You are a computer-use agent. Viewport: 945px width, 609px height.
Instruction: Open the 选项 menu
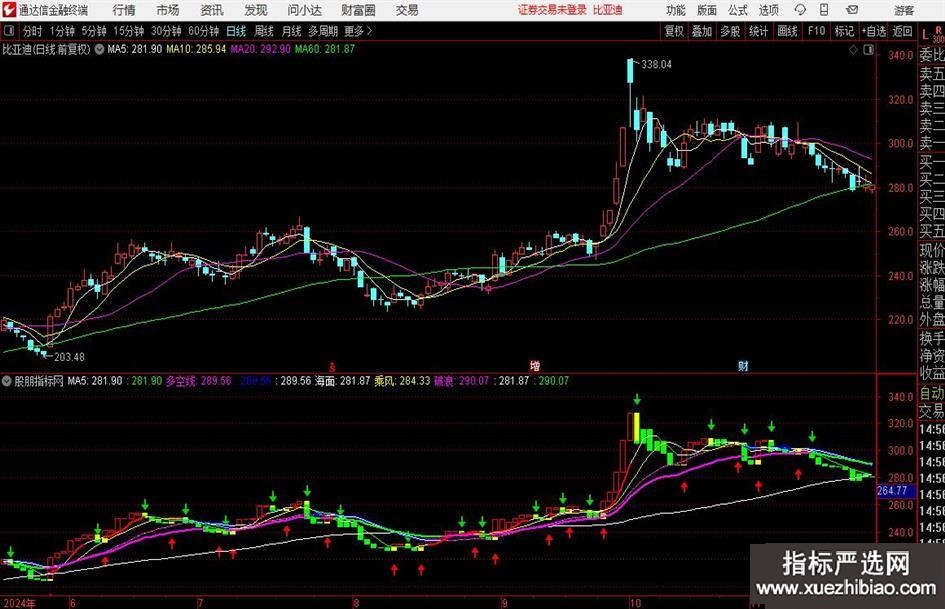(x=768, y=10)
